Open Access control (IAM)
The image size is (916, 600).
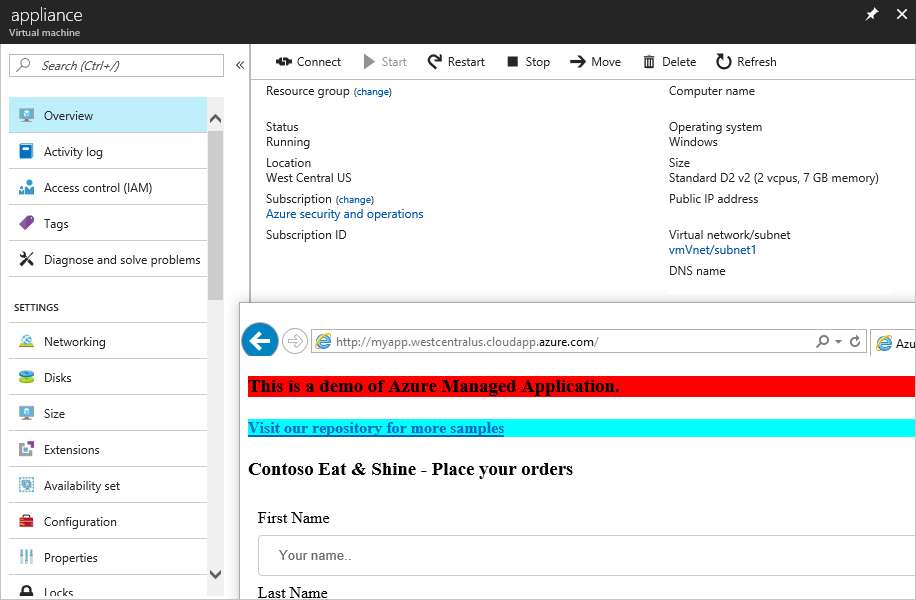click(x=27, y=187)
